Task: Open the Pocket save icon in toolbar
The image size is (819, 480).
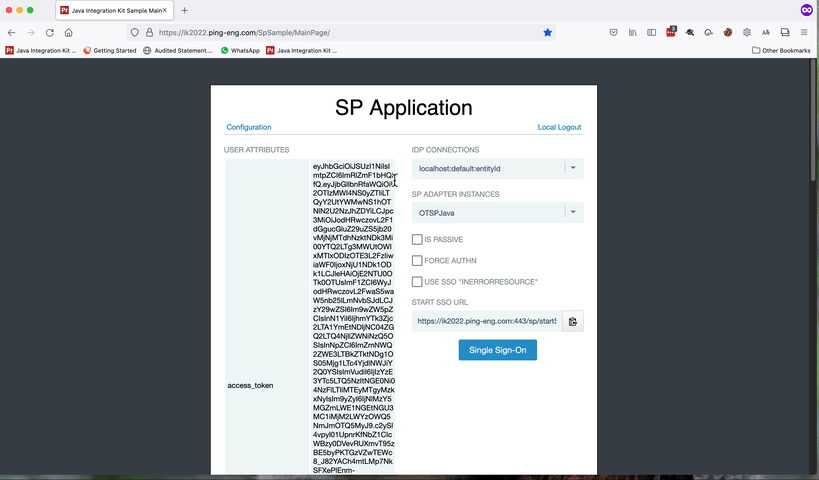Action: (614, 32)
